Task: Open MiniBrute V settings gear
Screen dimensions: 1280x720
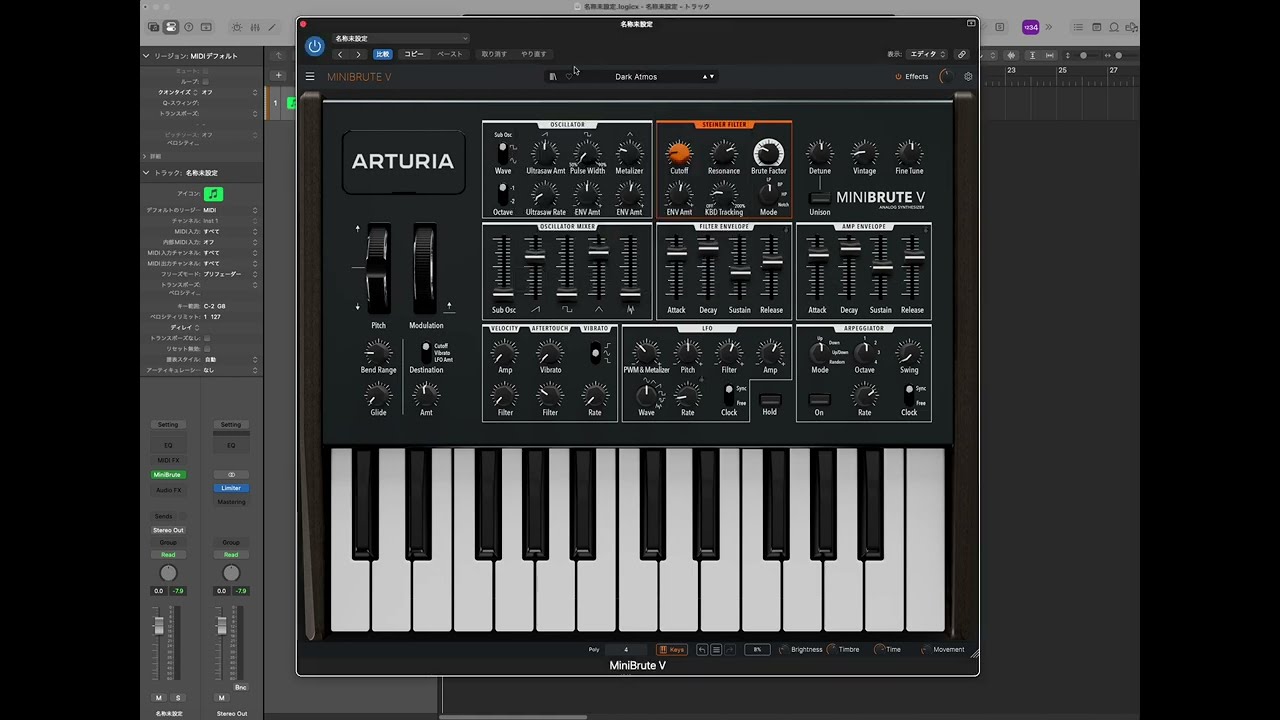Action: point(968,76)
